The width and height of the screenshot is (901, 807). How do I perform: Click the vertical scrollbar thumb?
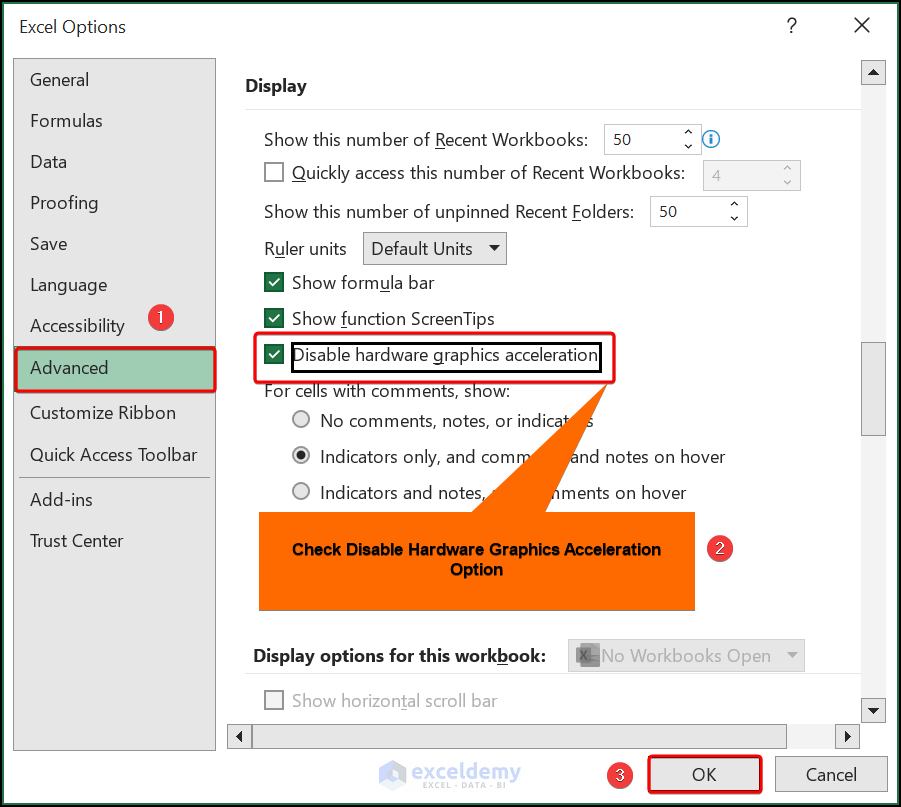873,389
